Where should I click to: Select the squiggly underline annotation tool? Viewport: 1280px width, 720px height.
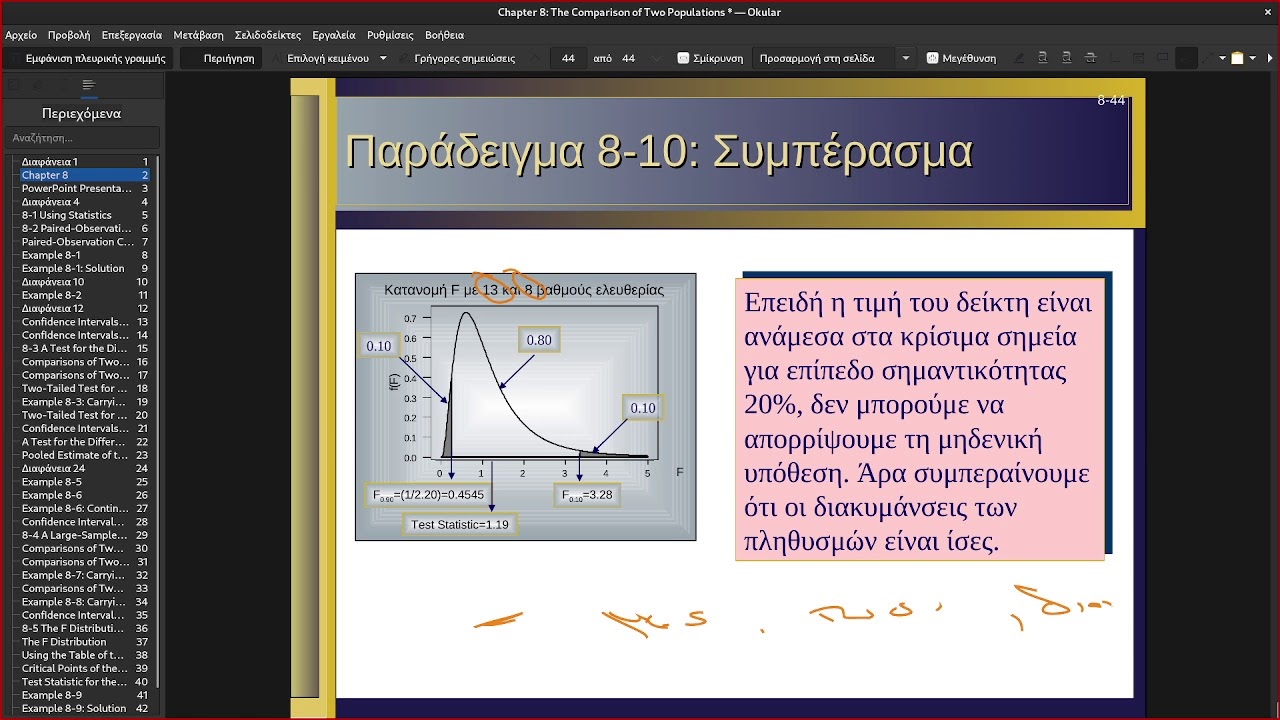coord(1067,58)
